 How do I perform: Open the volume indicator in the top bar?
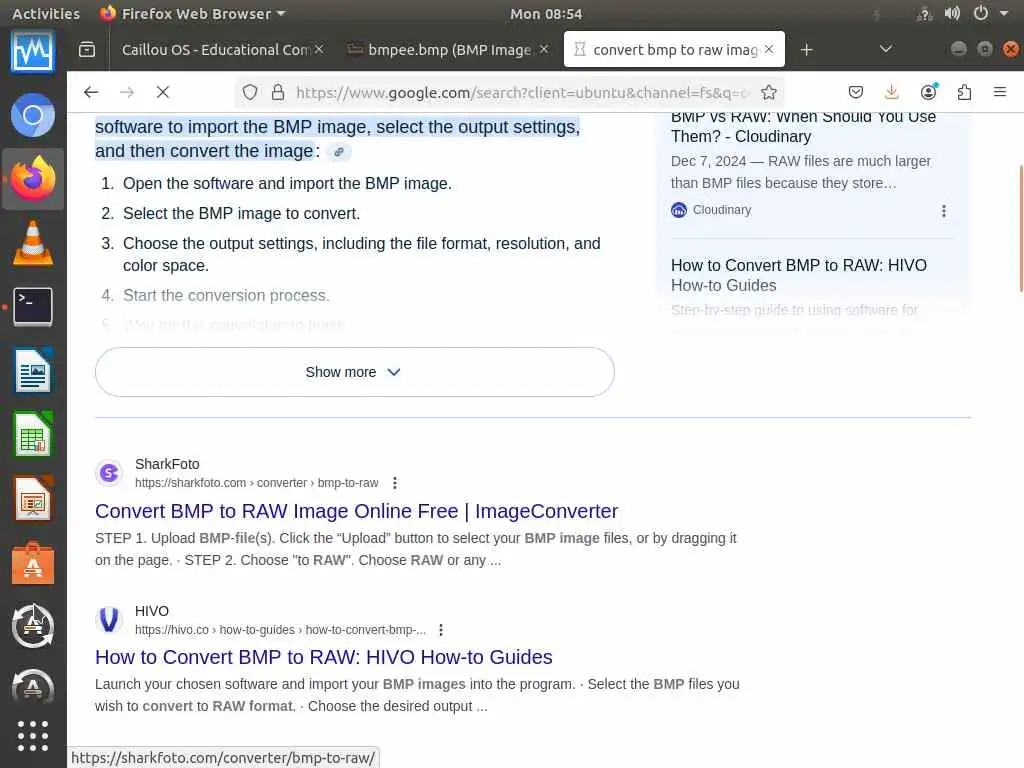[x=952, y=13]
